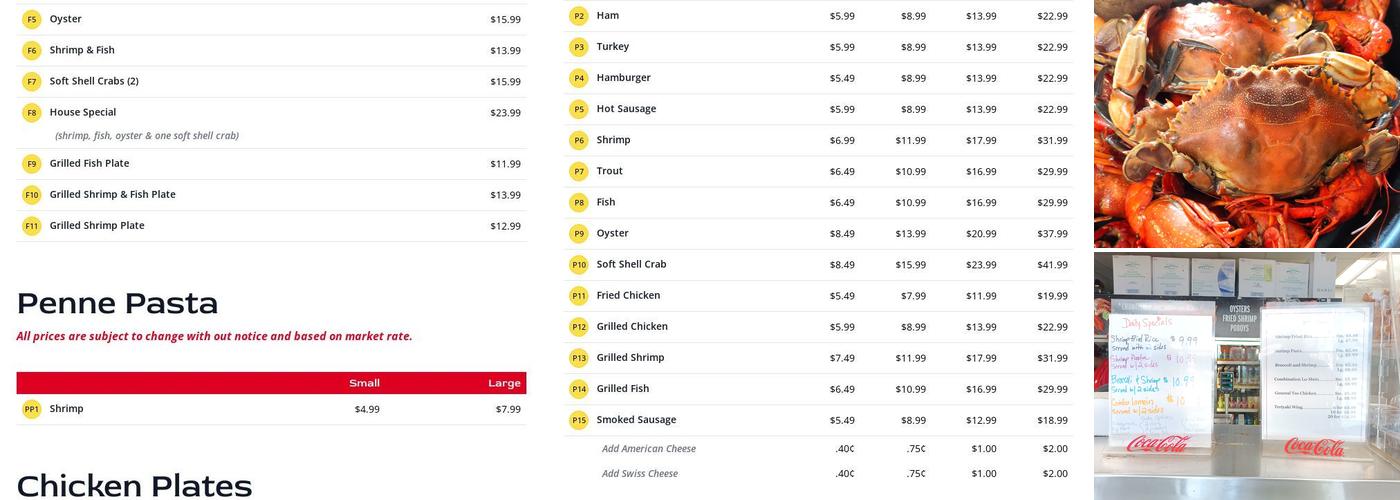1400x500 pixels.
Task: Click the P6 Shrimp po-boy badge
Action: tap(579, 140)
